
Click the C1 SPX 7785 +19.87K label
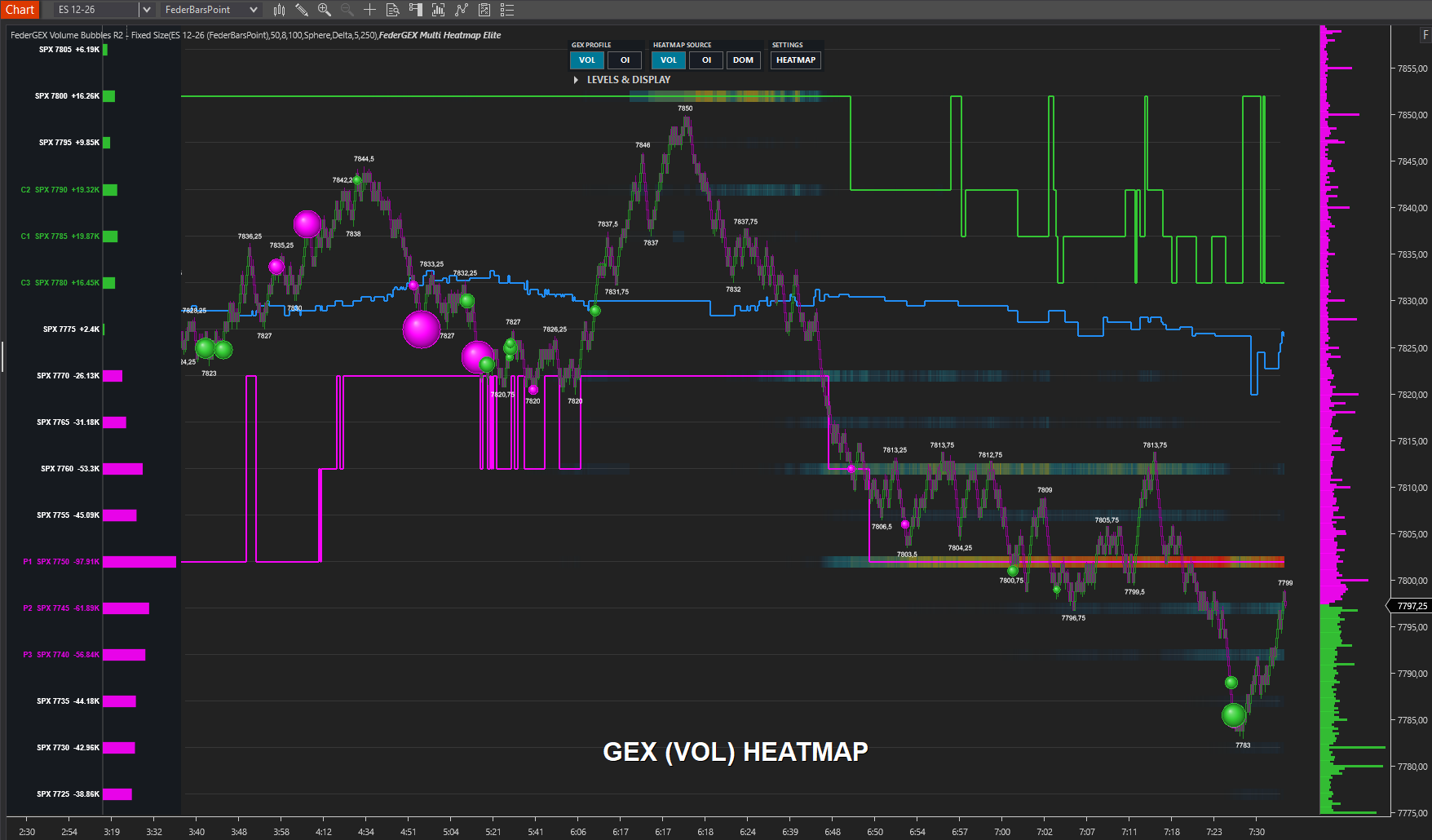tap(60, 237)
